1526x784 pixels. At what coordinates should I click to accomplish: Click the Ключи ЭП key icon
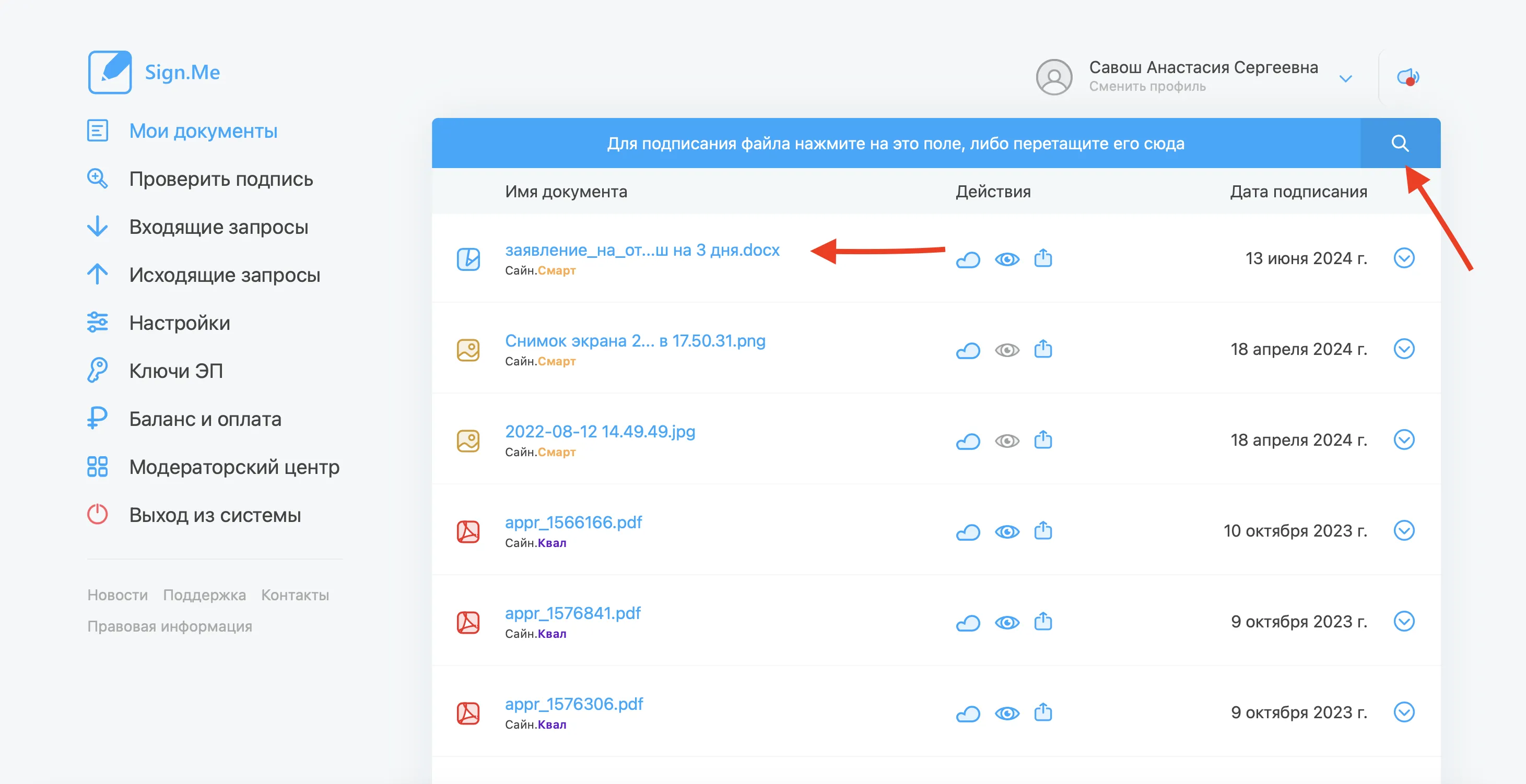(x=97, y=370)
